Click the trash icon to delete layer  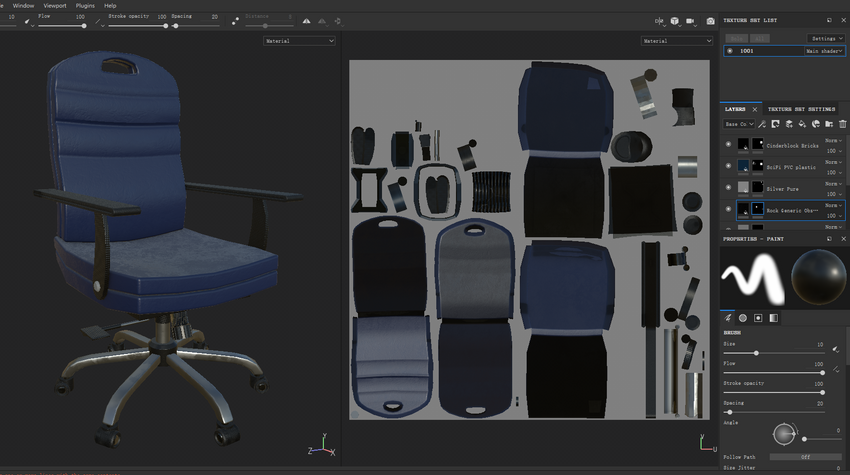[x=842, y=124]
